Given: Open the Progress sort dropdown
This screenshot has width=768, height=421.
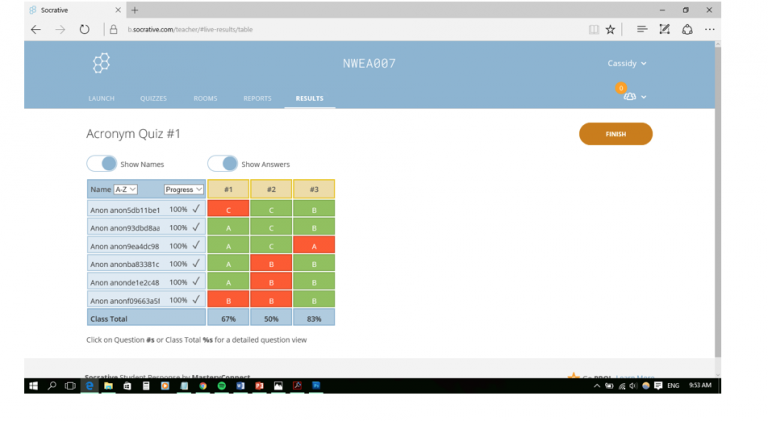Looking at the screenshot, I should coord(184,189).
